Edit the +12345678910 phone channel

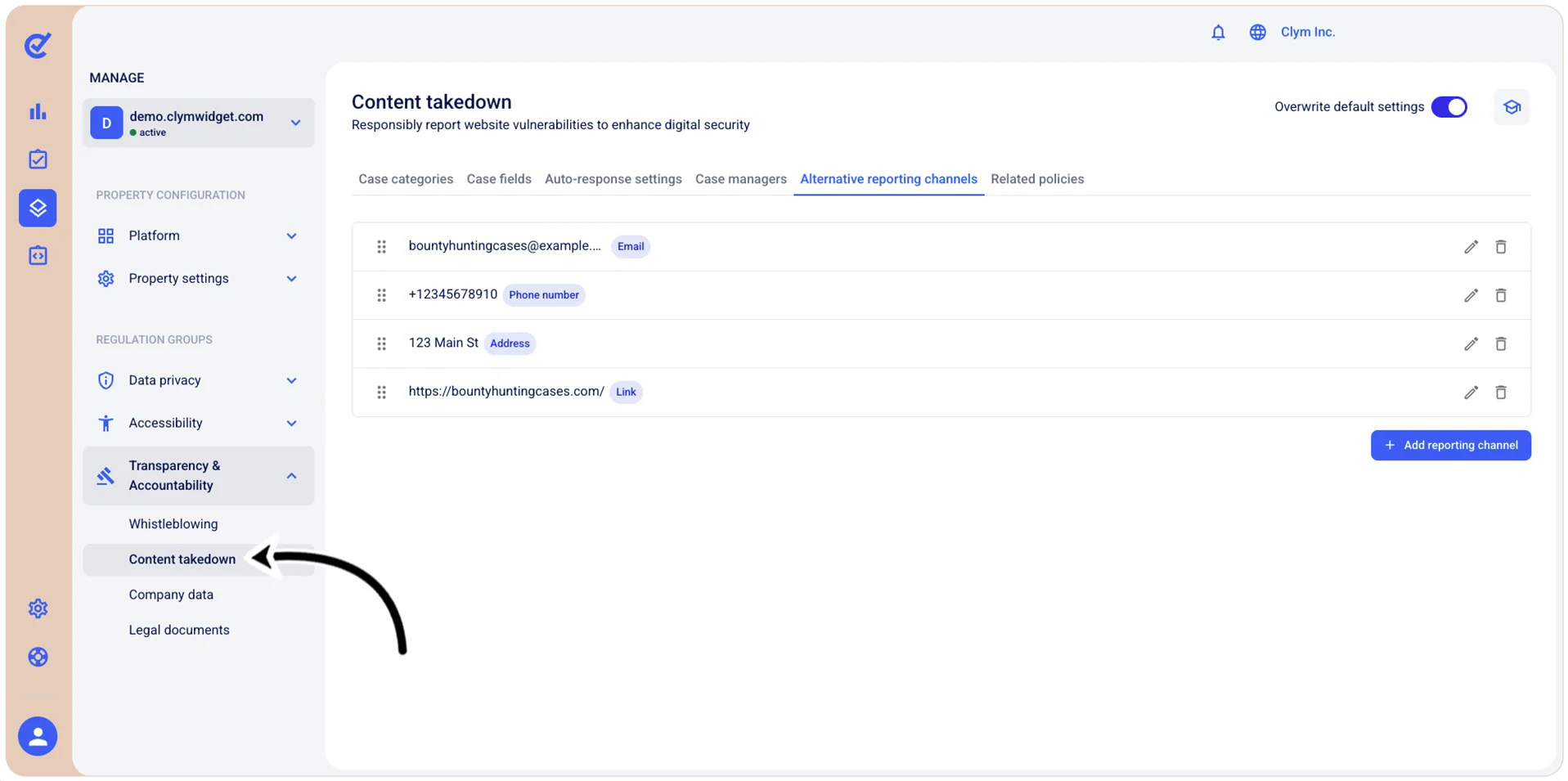pos(1471,295)
